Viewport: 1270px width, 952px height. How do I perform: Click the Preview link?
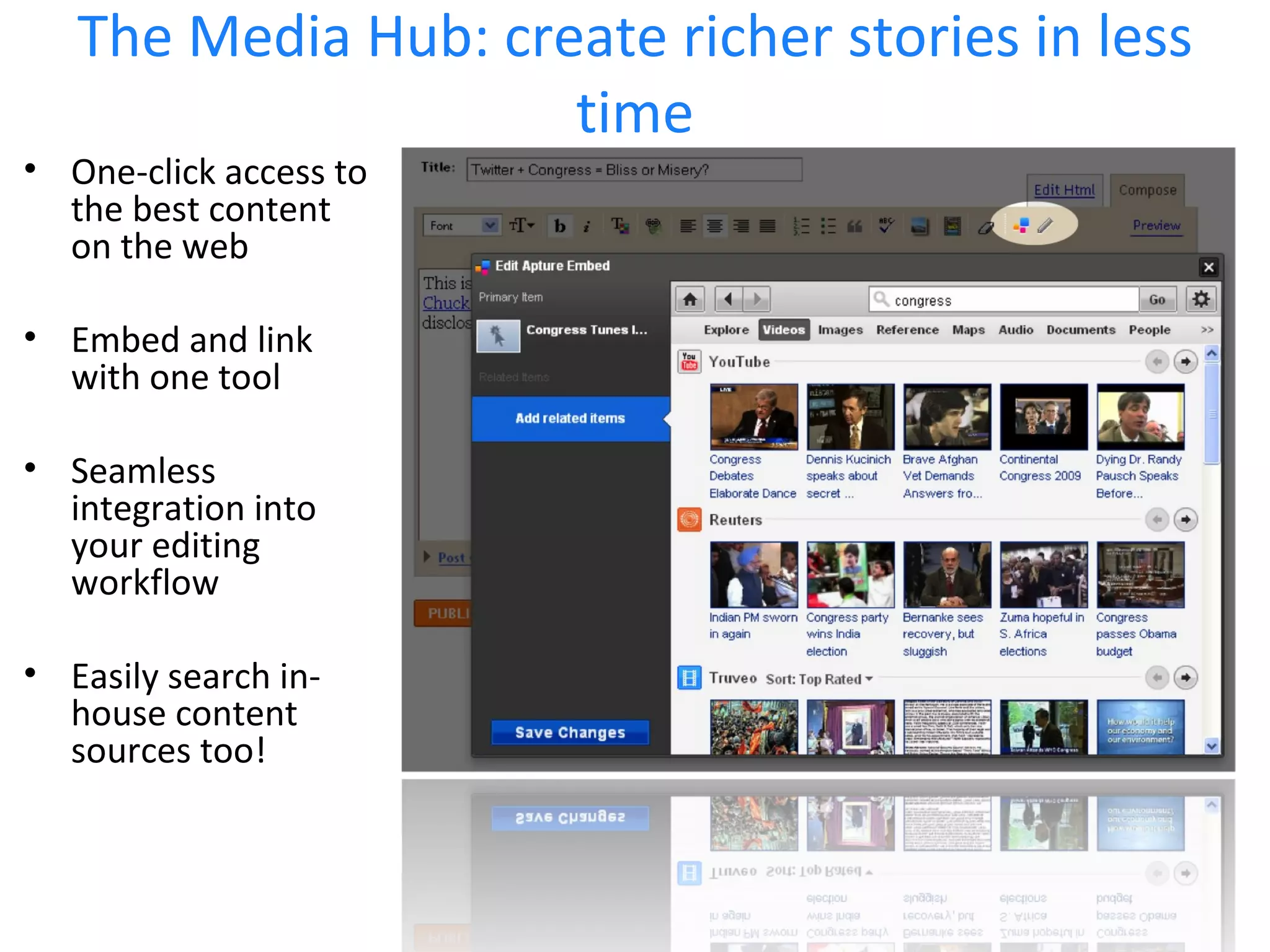click(1157, 225)
